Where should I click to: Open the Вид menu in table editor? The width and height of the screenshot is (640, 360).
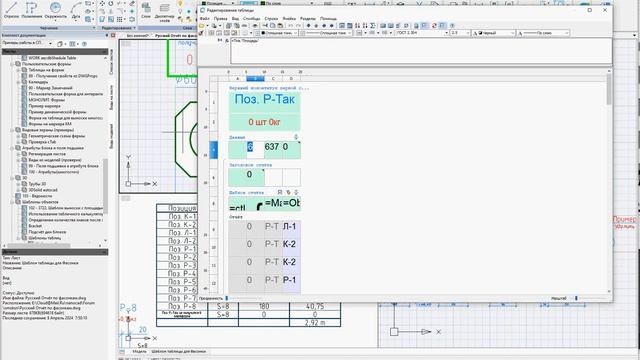pyautogui.click(x=236, y=19)
